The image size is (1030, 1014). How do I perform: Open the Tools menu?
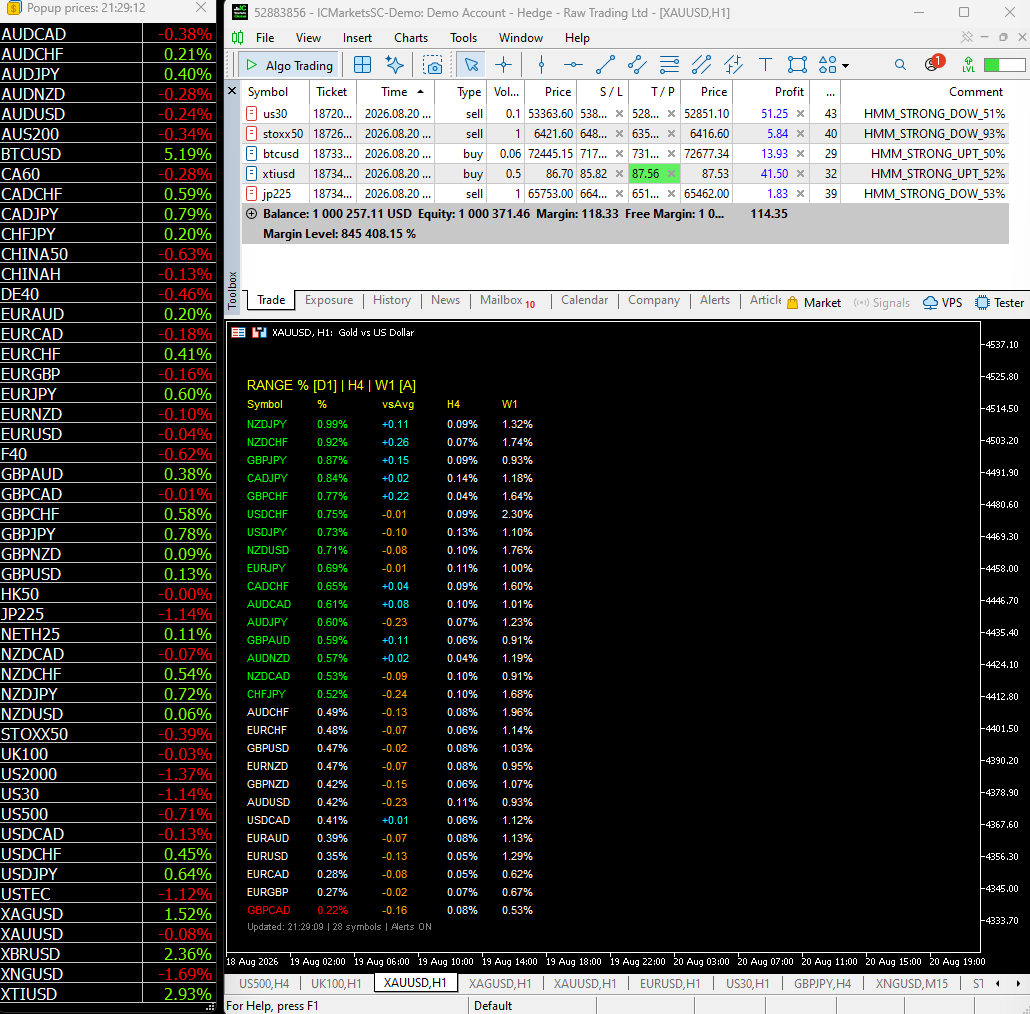point(463,38)
